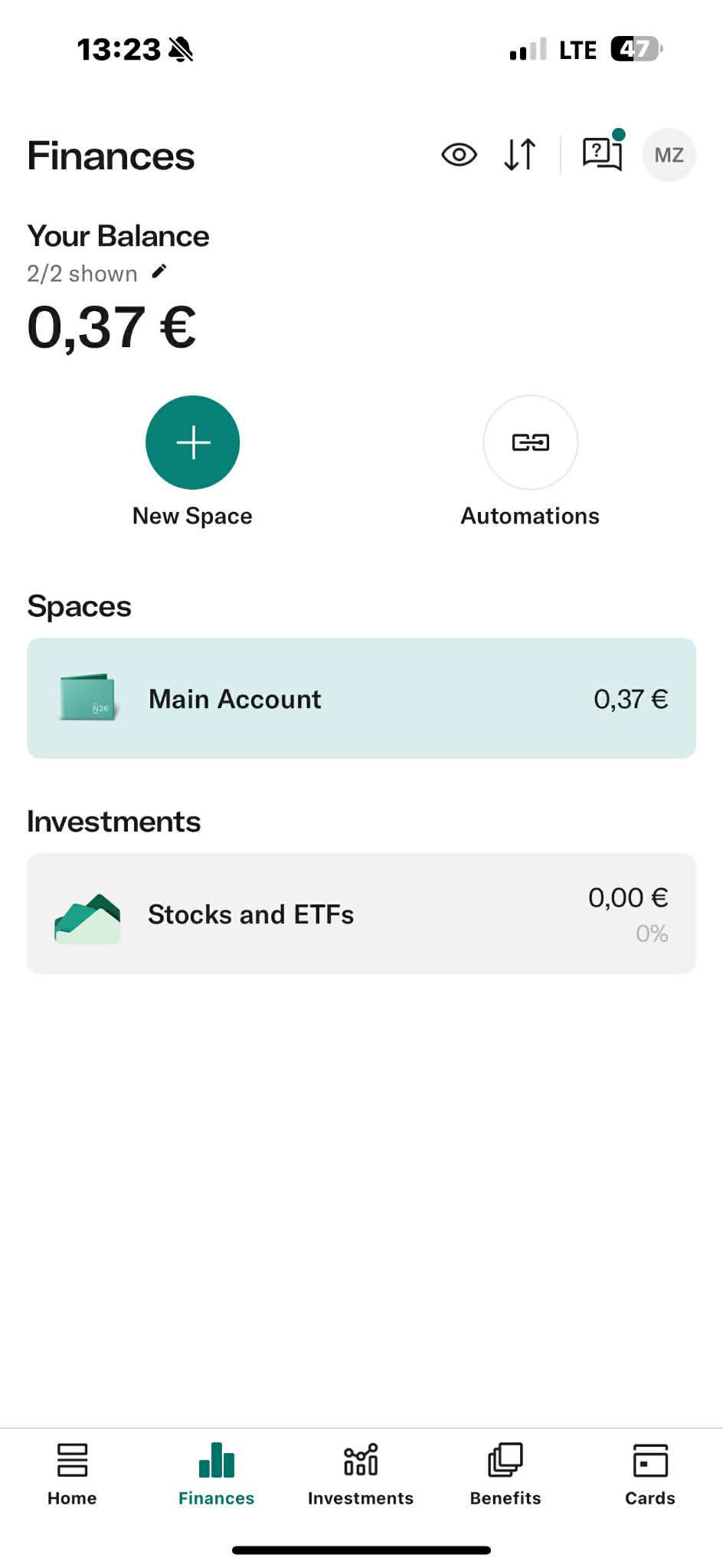
Task: Edit shown balances with pencil icon
Action: [x=159, y=271]
